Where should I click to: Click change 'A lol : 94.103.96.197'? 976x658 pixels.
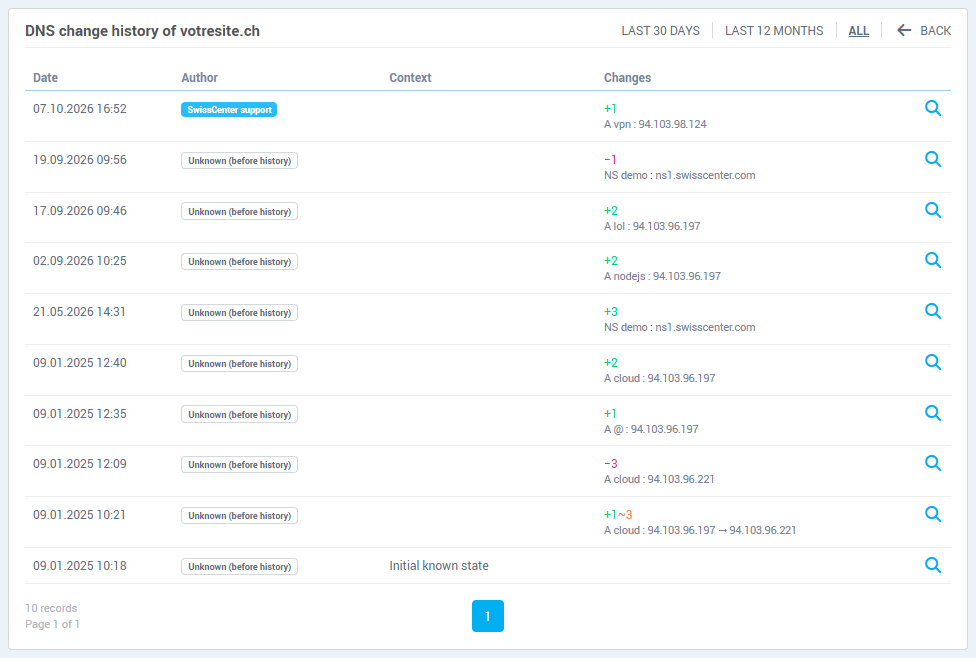pos(652,227)
